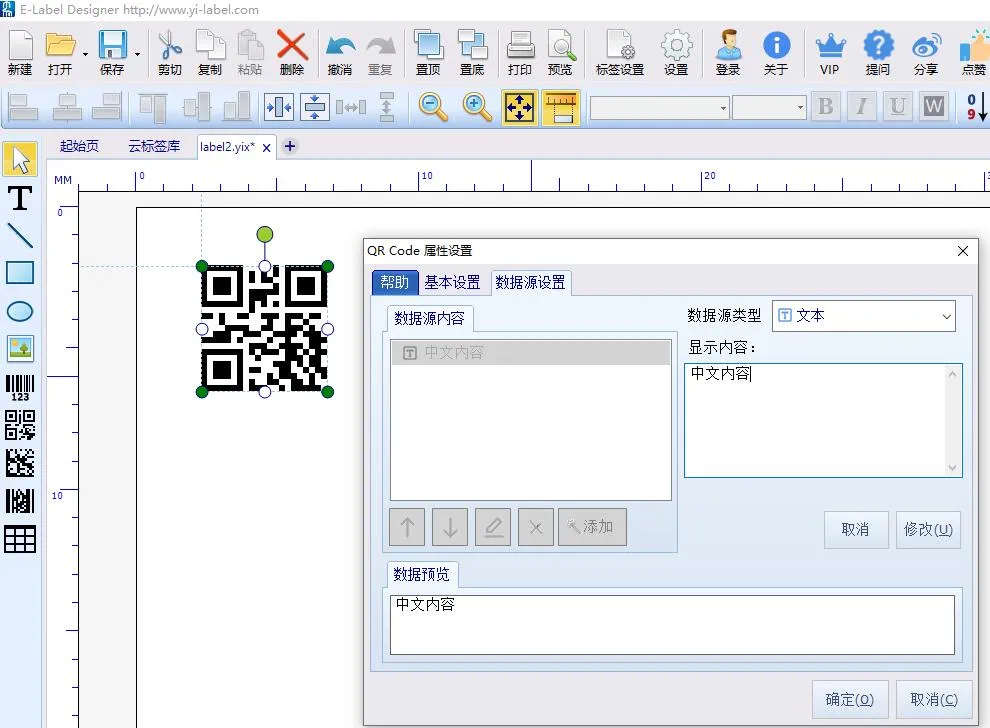Select the QR code tool
990x728 pixels.
coord(20,425)
